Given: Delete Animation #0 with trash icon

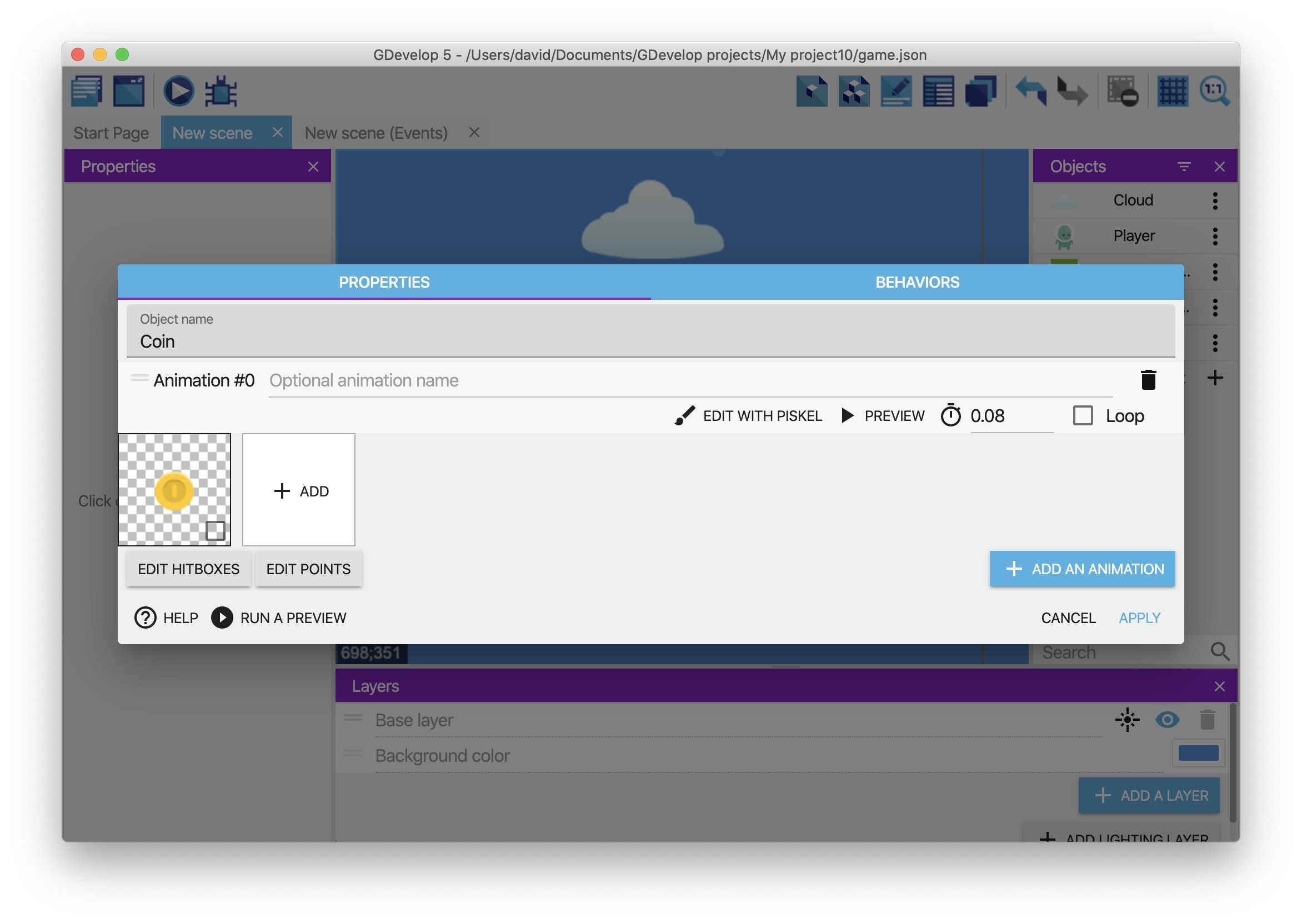Looking at the screenshot, I should click(1148, 380).
